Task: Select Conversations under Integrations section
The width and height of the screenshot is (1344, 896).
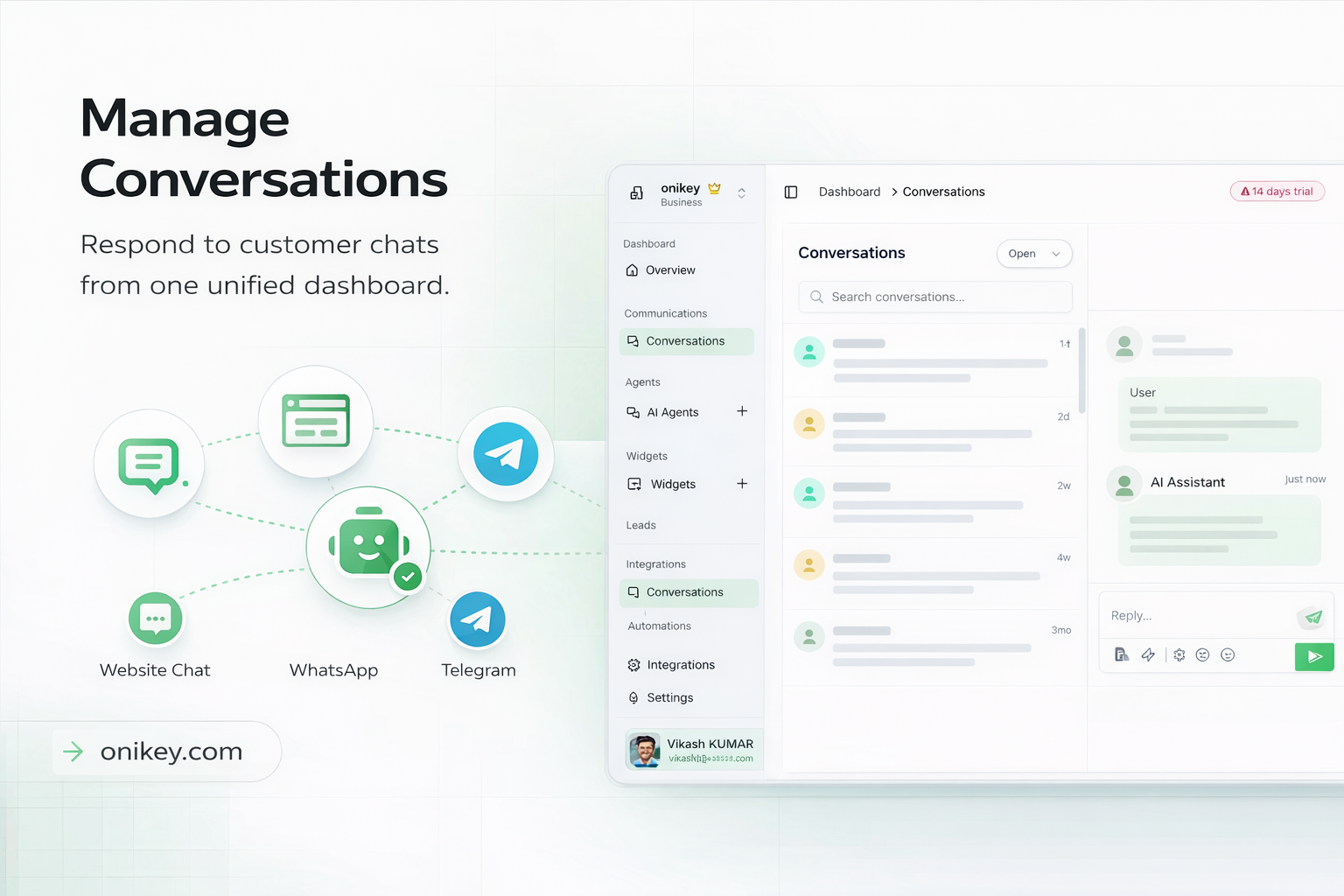Action: point(689,592)
